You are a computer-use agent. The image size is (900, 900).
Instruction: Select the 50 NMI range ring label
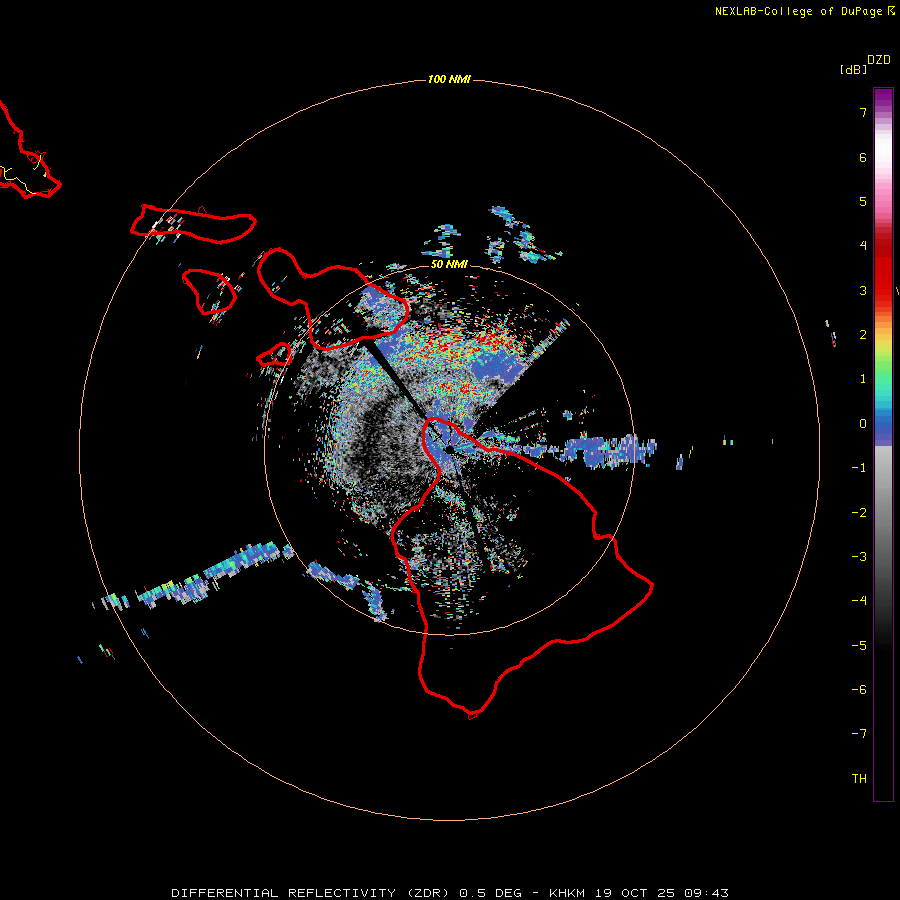(449, 264)
